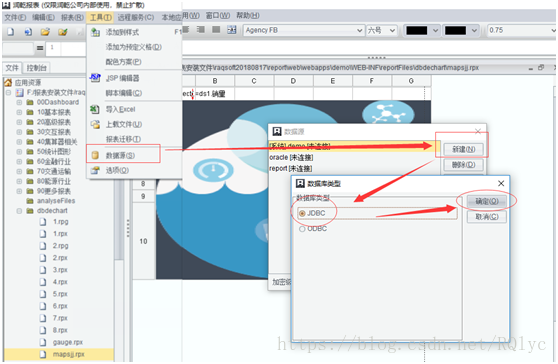Click the cell reference input box
The image size is (558, 364).
point(18,48)
